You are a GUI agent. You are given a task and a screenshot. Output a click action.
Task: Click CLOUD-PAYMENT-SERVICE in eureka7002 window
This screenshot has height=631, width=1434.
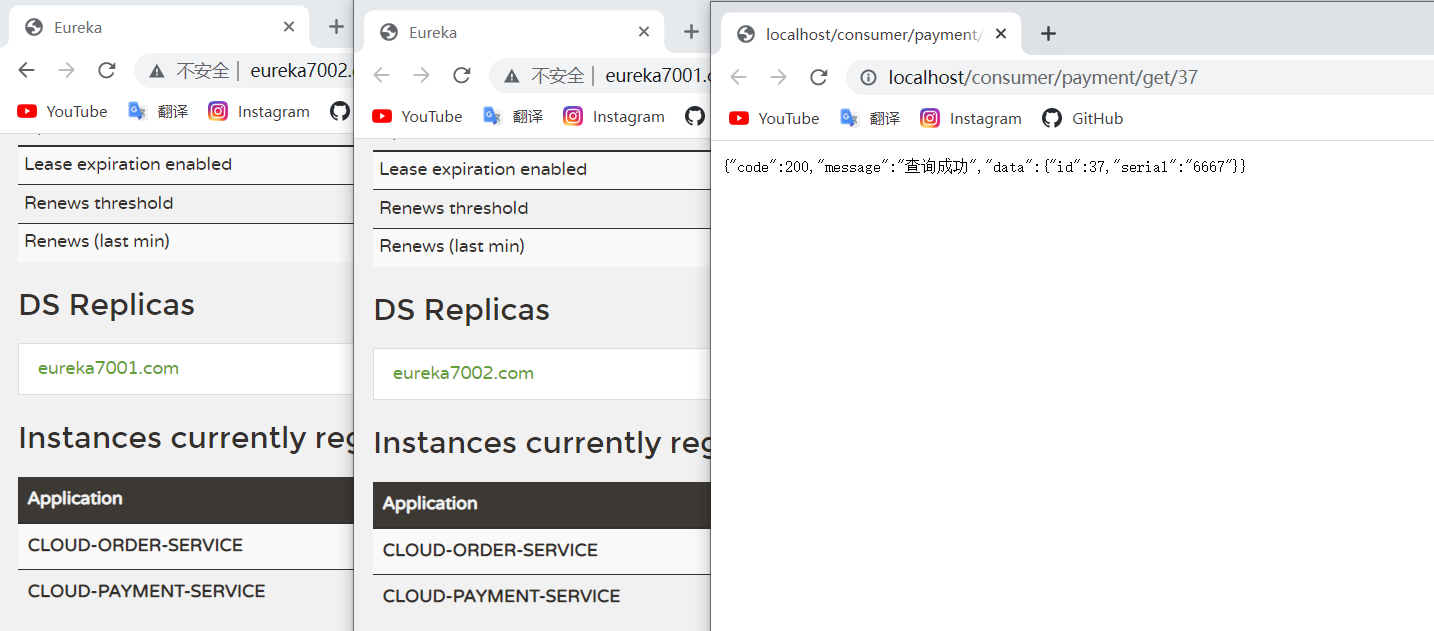(x=146, y=591)
